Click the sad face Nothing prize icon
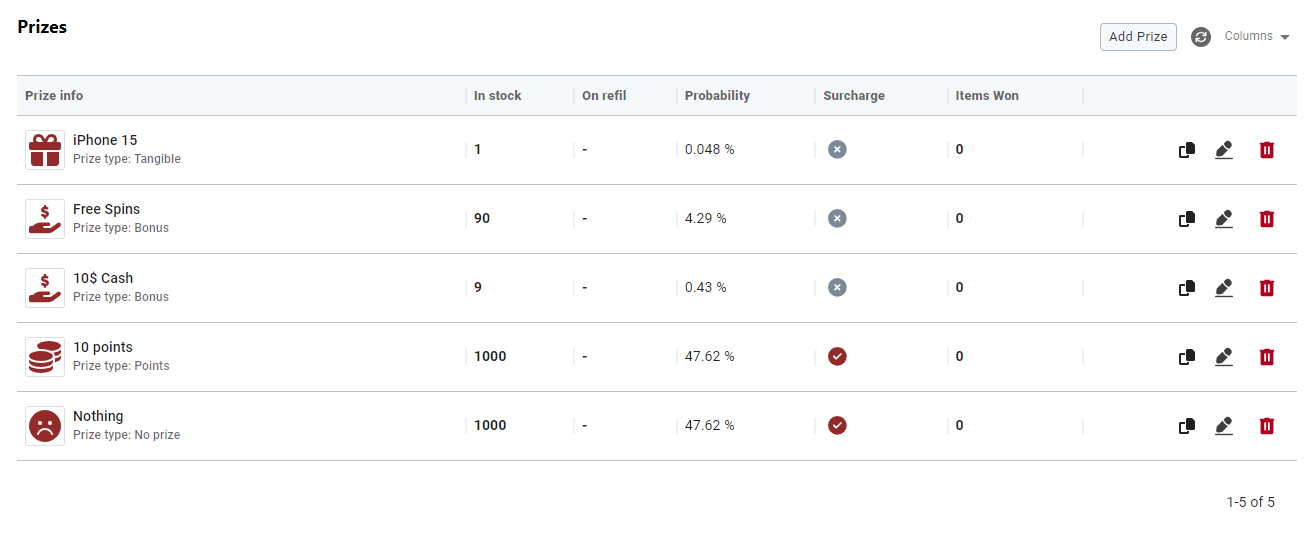This screenshot has height=545, width=1314. point(45,426)
